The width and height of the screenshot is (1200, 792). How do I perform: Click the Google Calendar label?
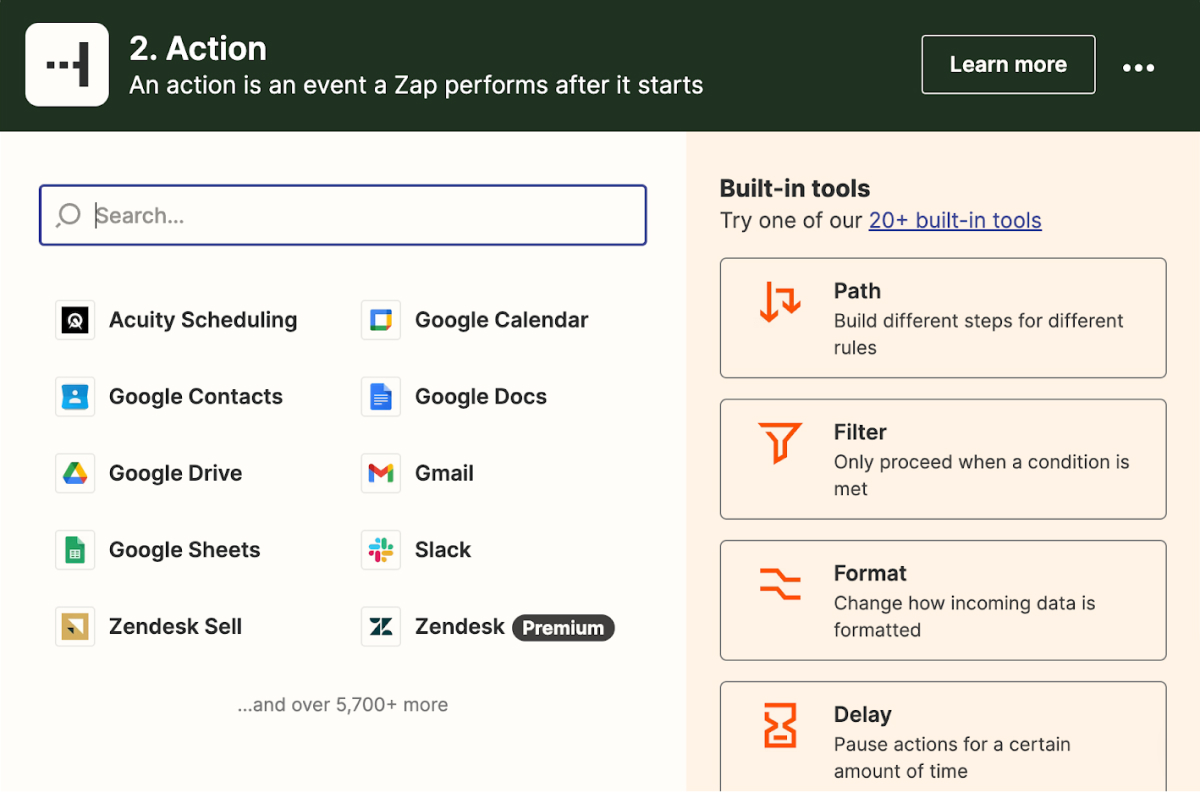[x=502, y=320]
